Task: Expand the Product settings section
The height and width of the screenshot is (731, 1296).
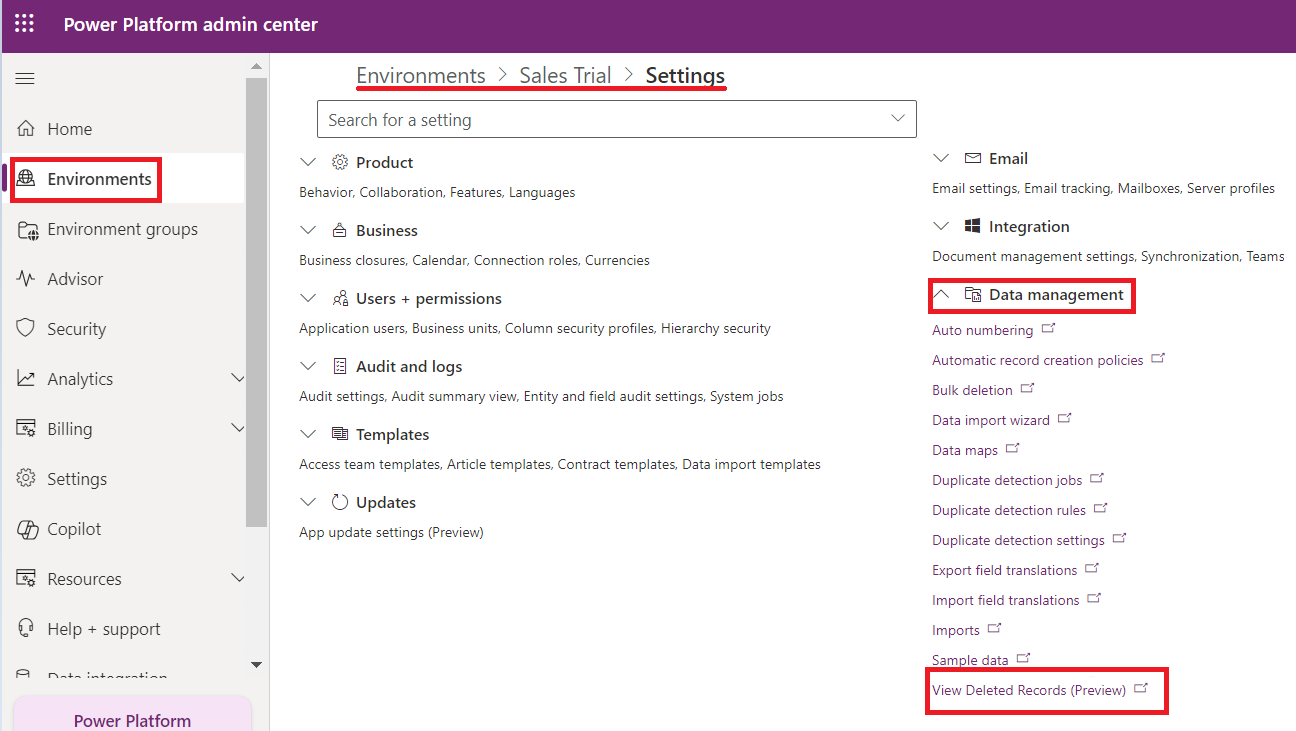Action: pyautogui.click(x=308, y=162)
